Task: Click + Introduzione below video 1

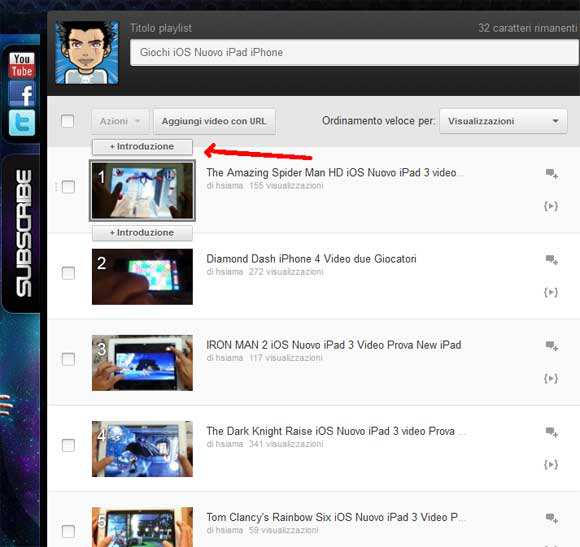Action: tap(142, 233)
